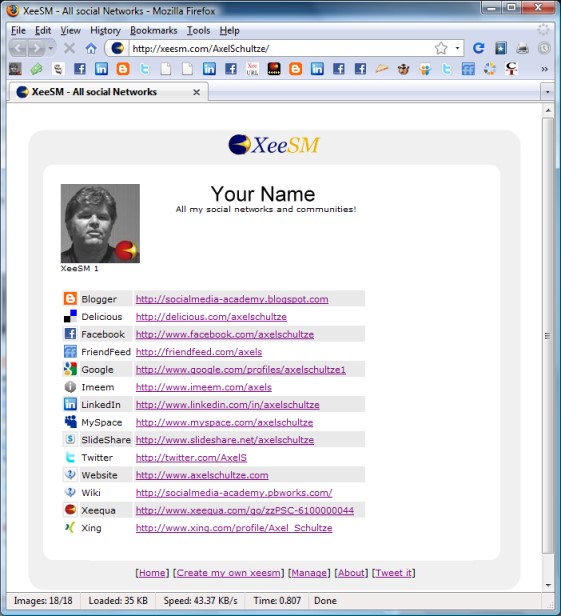Select the XeeSM - All social Networks tab
561x616 pixels.
point(108,92)
